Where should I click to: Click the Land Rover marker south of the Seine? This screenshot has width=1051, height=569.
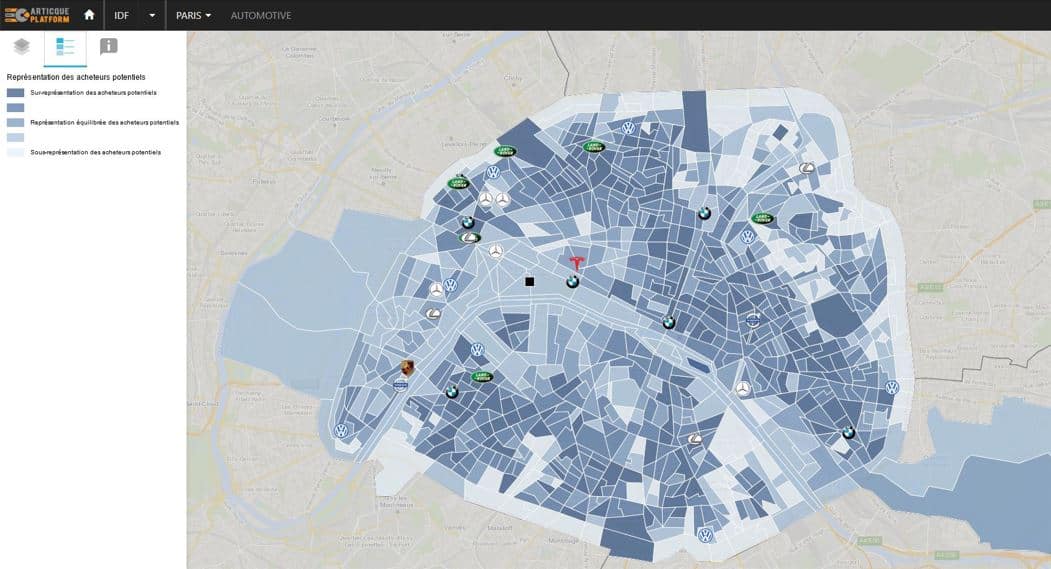[482, 377]
